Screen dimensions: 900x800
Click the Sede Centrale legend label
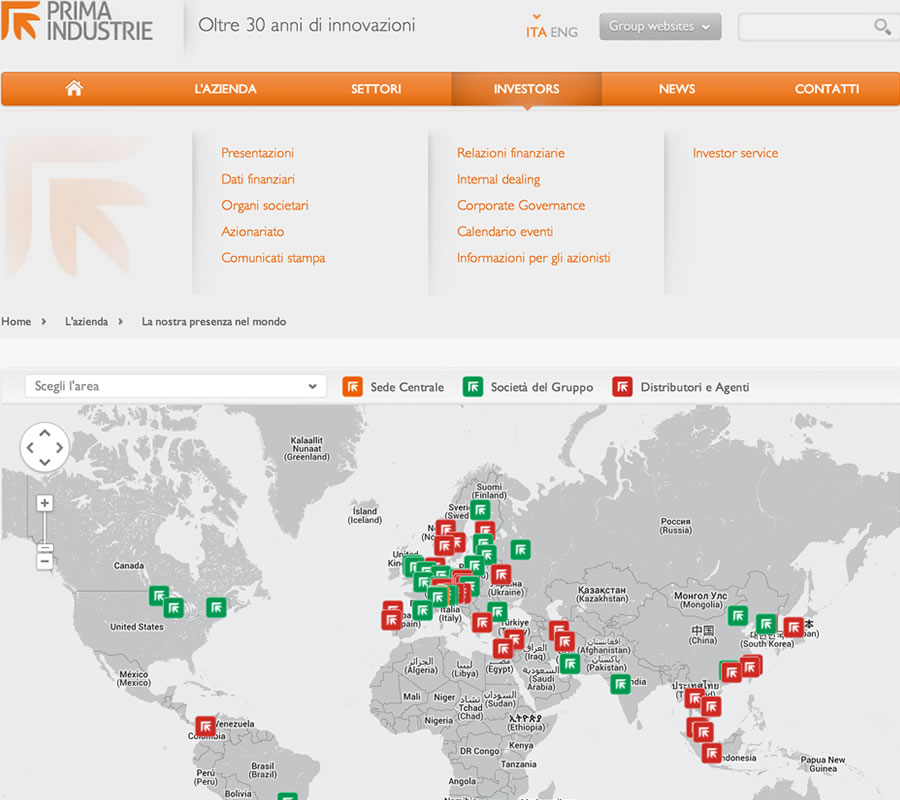(407, 387)
